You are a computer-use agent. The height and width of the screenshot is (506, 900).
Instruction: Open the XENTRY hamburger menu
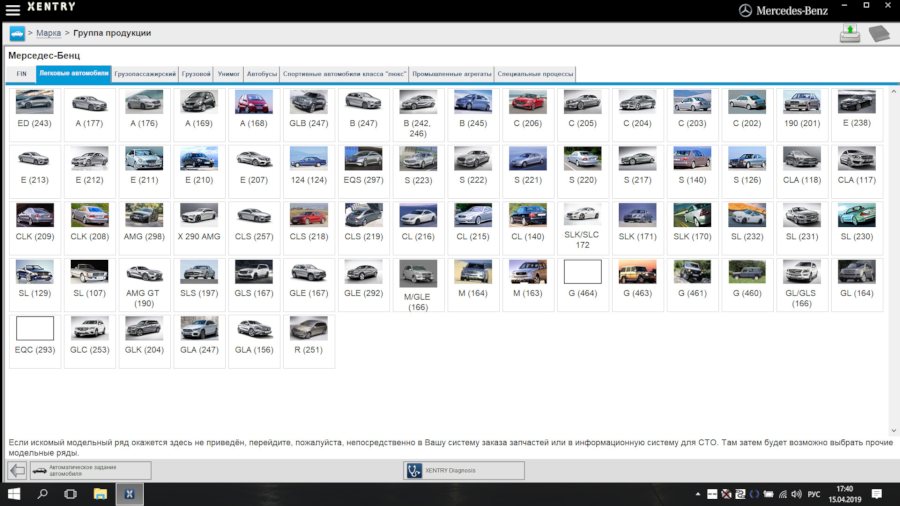(x=13, y=9)
